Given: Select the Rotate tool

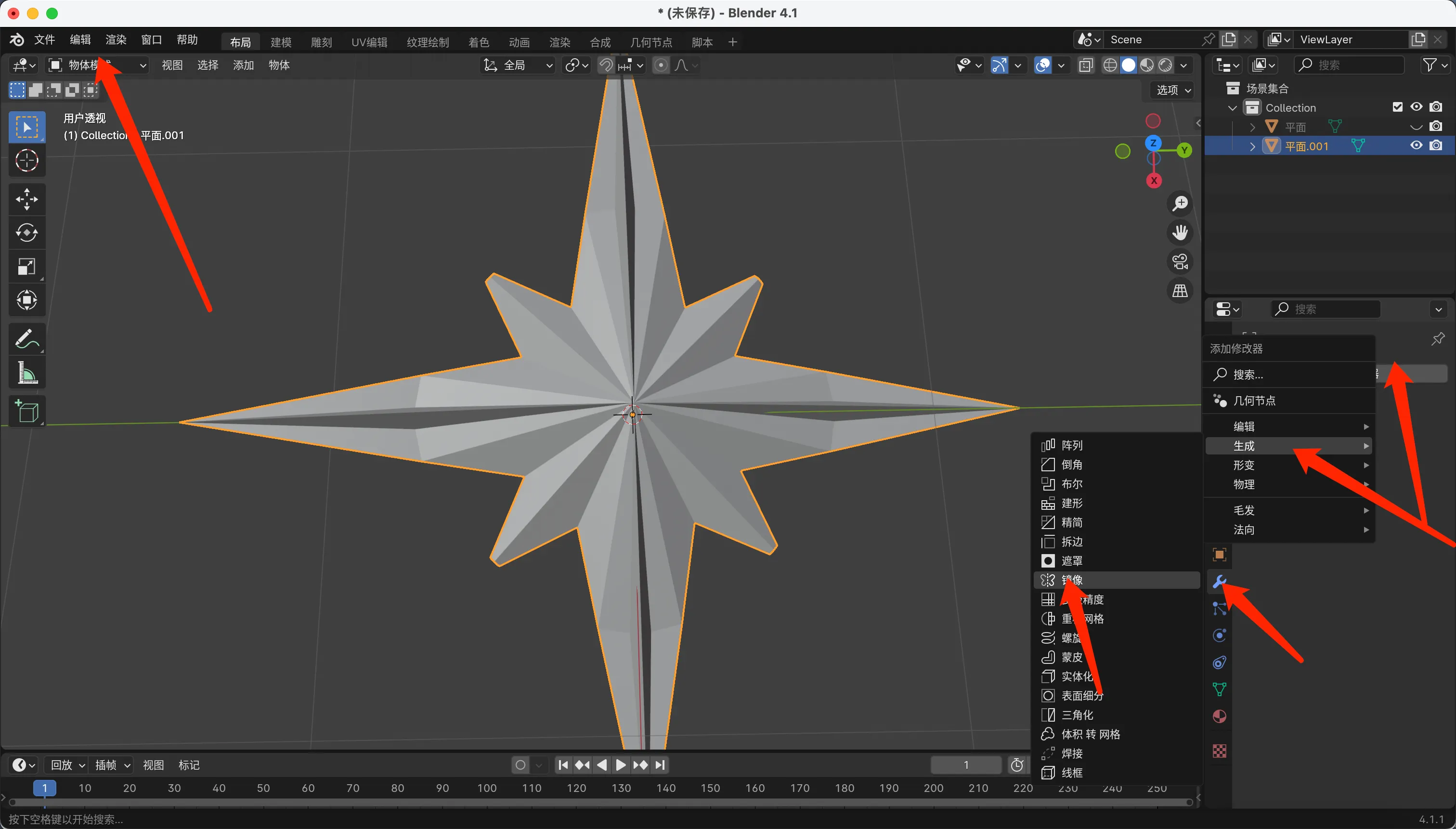Looking at the screenshot, I should coord(27,233).
